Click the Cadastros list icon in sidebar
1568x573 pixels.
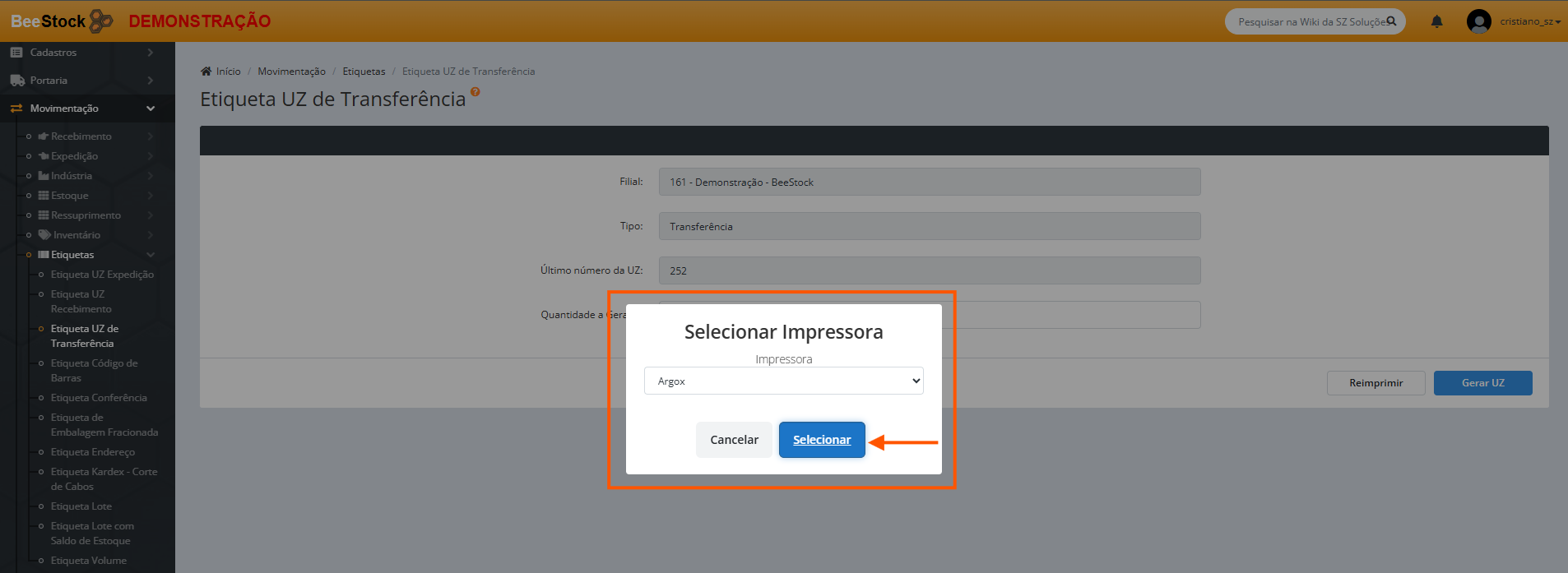pyautogui.click(x=16, y=53)
